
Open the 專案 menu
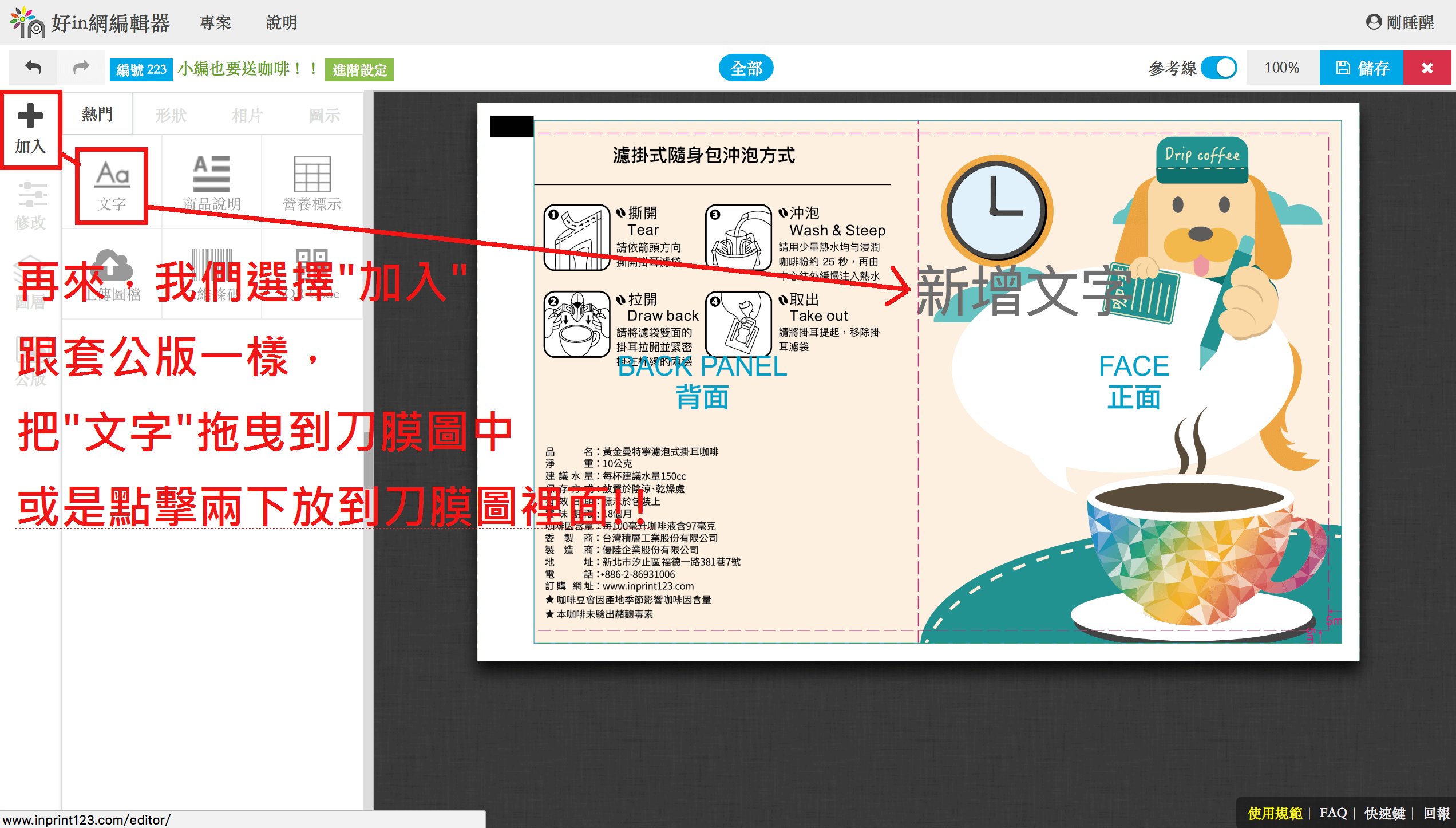tap(215, 23)
